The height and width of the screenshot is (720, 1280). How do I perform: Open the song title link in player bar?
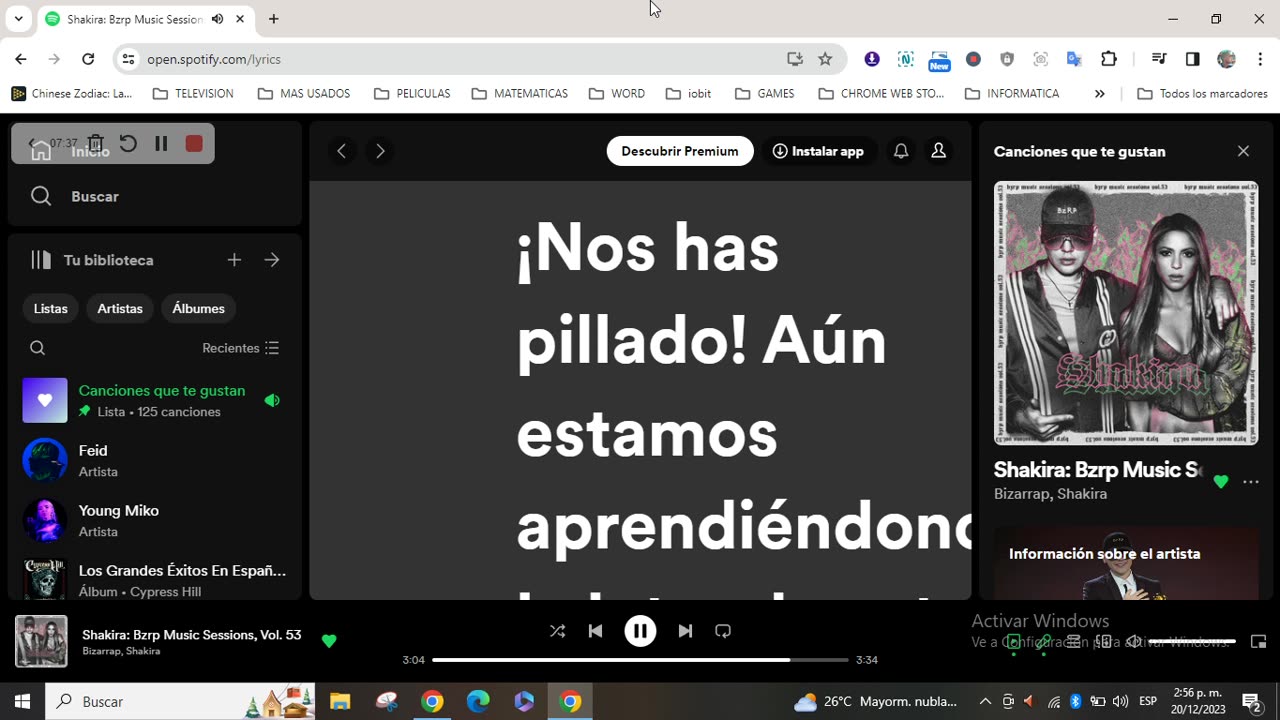192,635
